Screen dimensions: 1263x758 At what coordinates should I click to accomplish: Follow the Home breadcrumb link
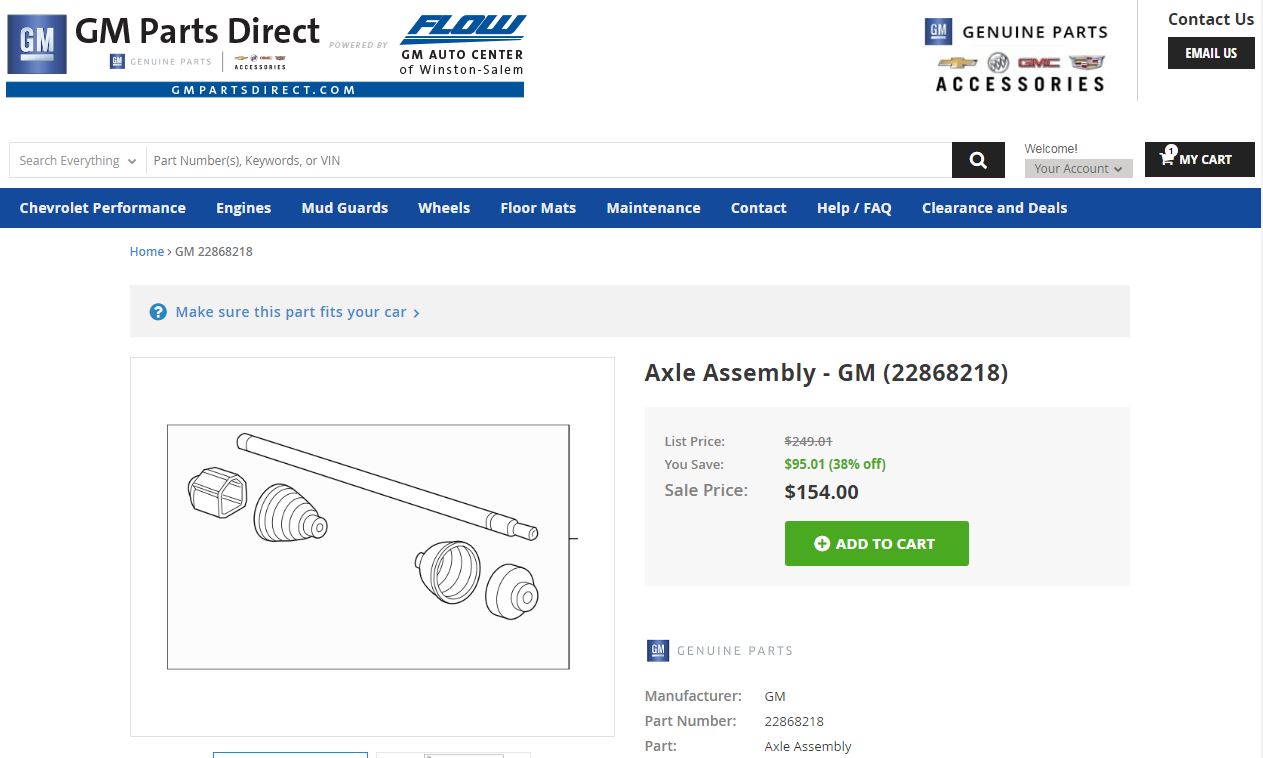(x=146, y=252)
